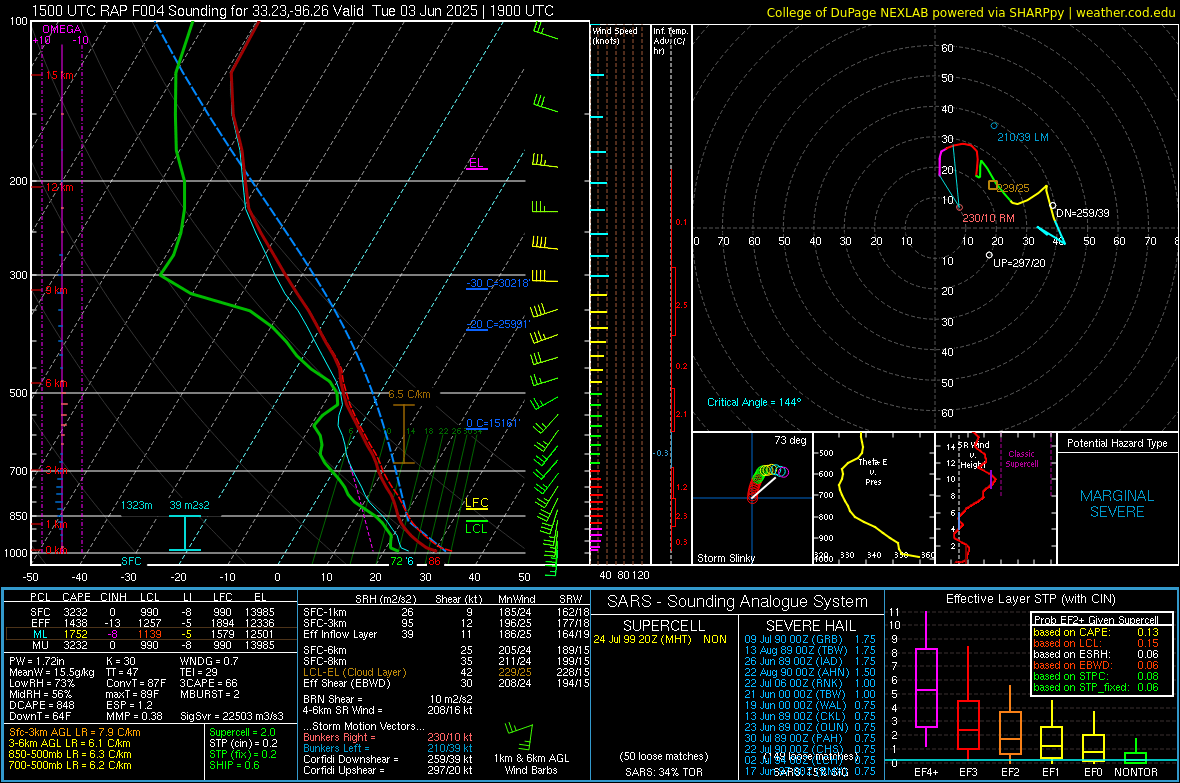Click the effective inflow layer bracket labeled 1323m
This screenshot has width=1180, height=783.
185,533
